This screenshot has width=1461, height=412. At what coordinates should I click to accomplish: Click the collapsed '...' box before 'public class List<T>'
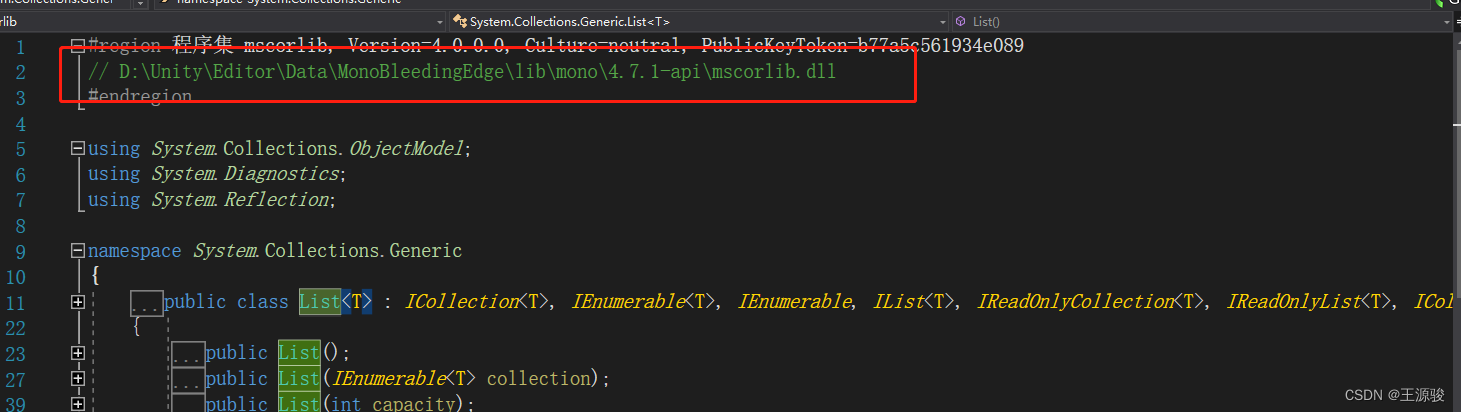(x=146, y=302)
